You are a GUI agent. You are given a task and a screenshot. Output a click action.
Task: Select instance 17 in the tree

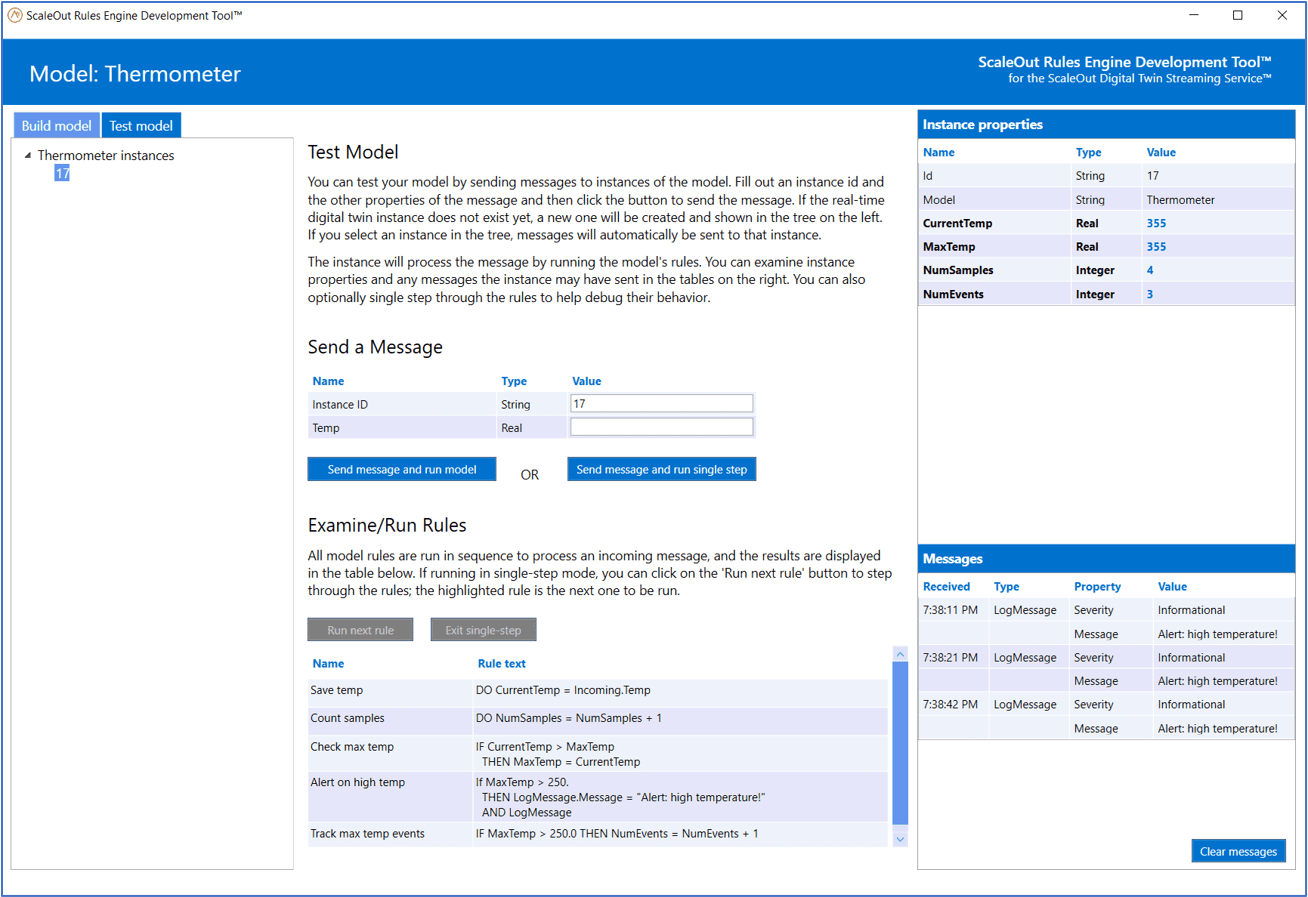tap(62, 174)
